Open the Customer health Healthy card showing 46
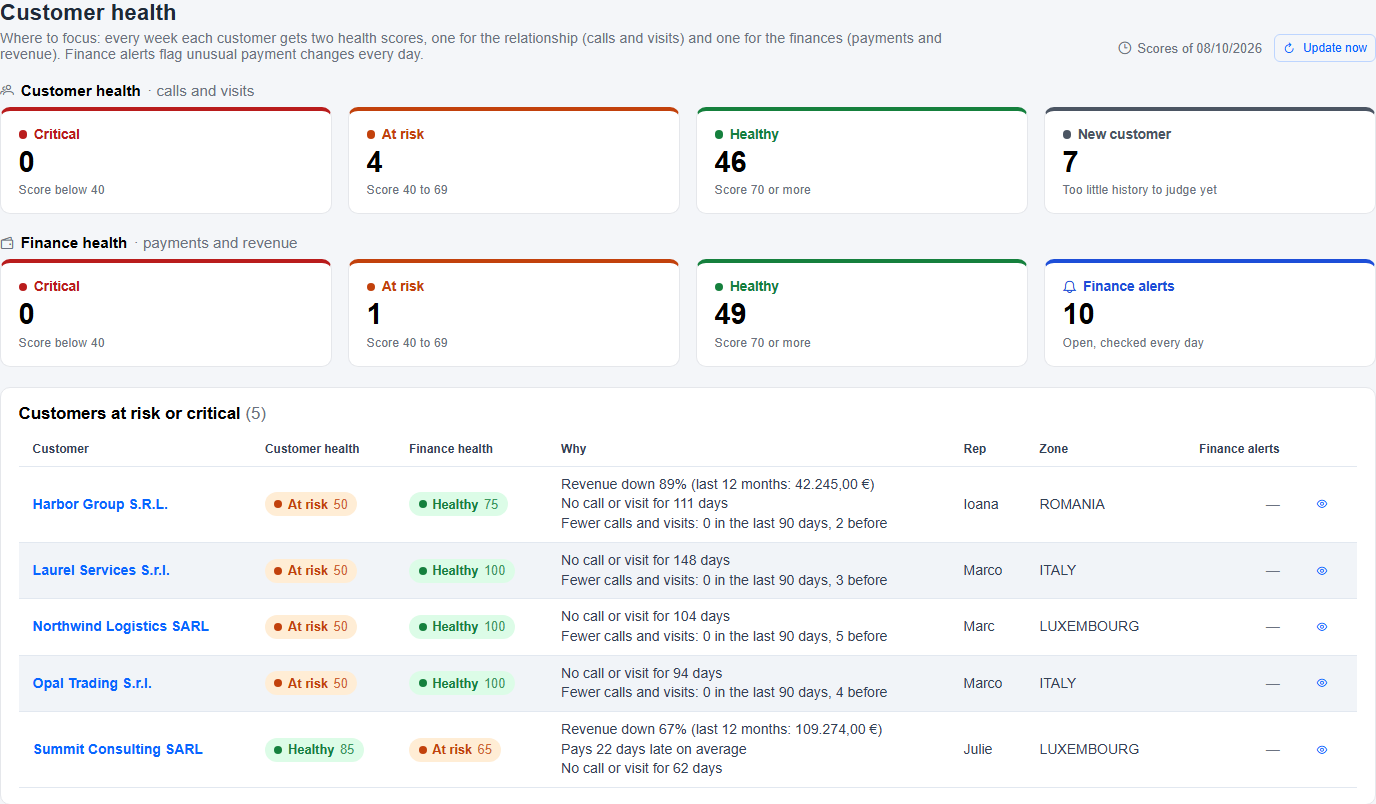Image resolution: width=1376 pixels, height=804 pixels. click(x=862, y=160)
